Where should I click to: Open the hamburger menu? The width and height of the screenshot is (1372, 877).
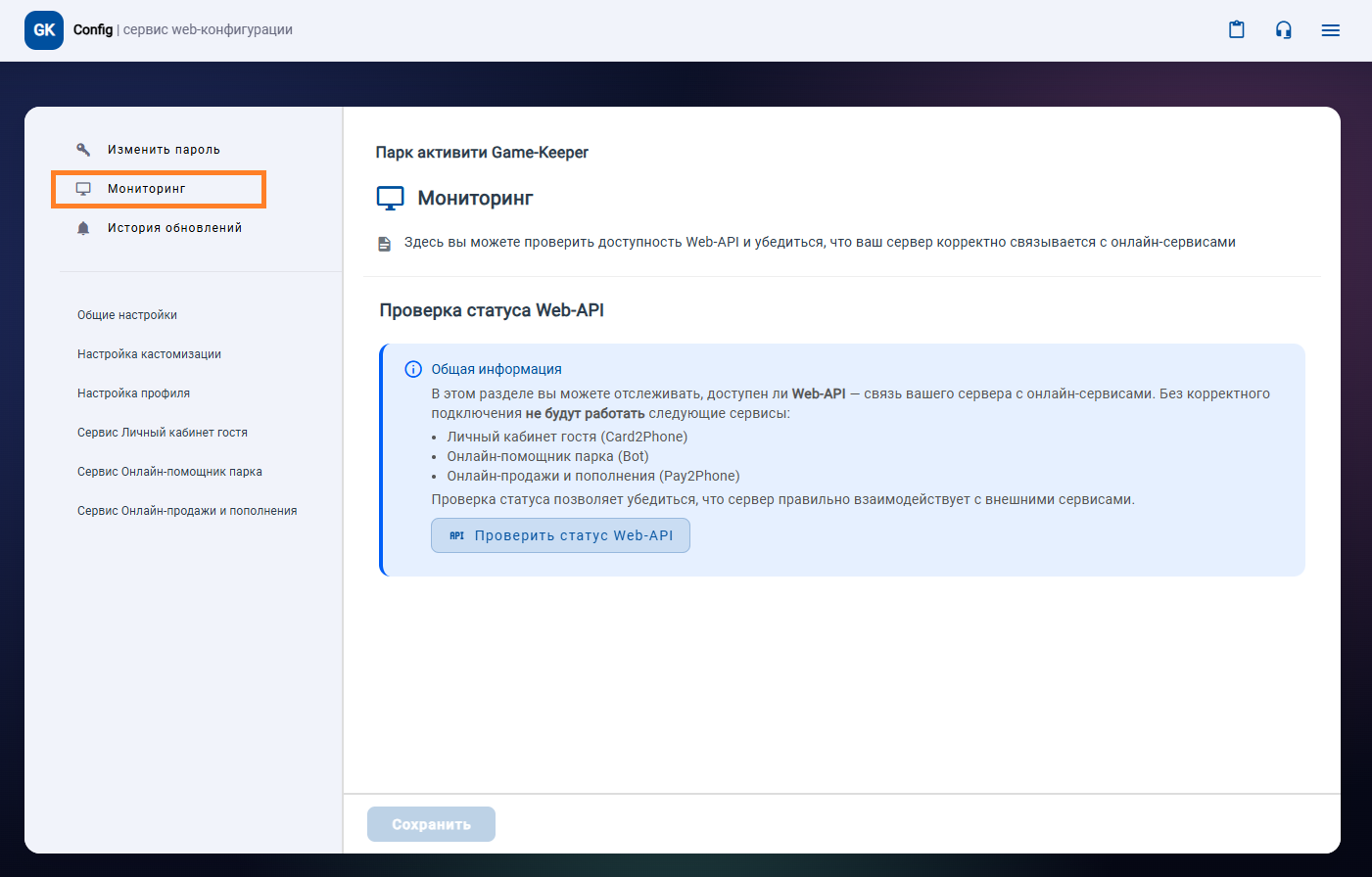[x=1330, y=30]
